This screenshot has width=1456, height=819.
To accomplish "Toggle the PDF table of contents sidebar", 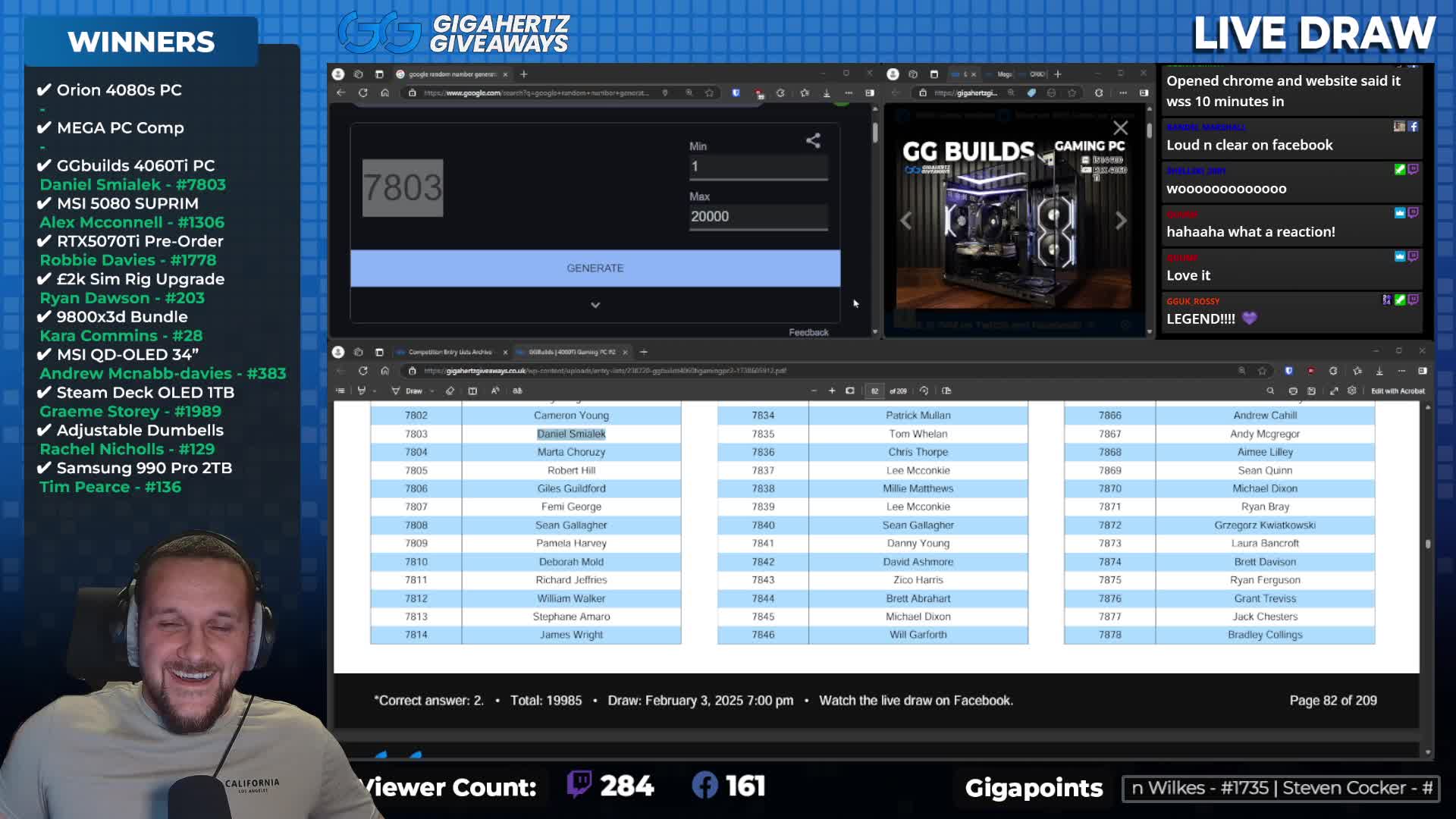I will [340, 391].
